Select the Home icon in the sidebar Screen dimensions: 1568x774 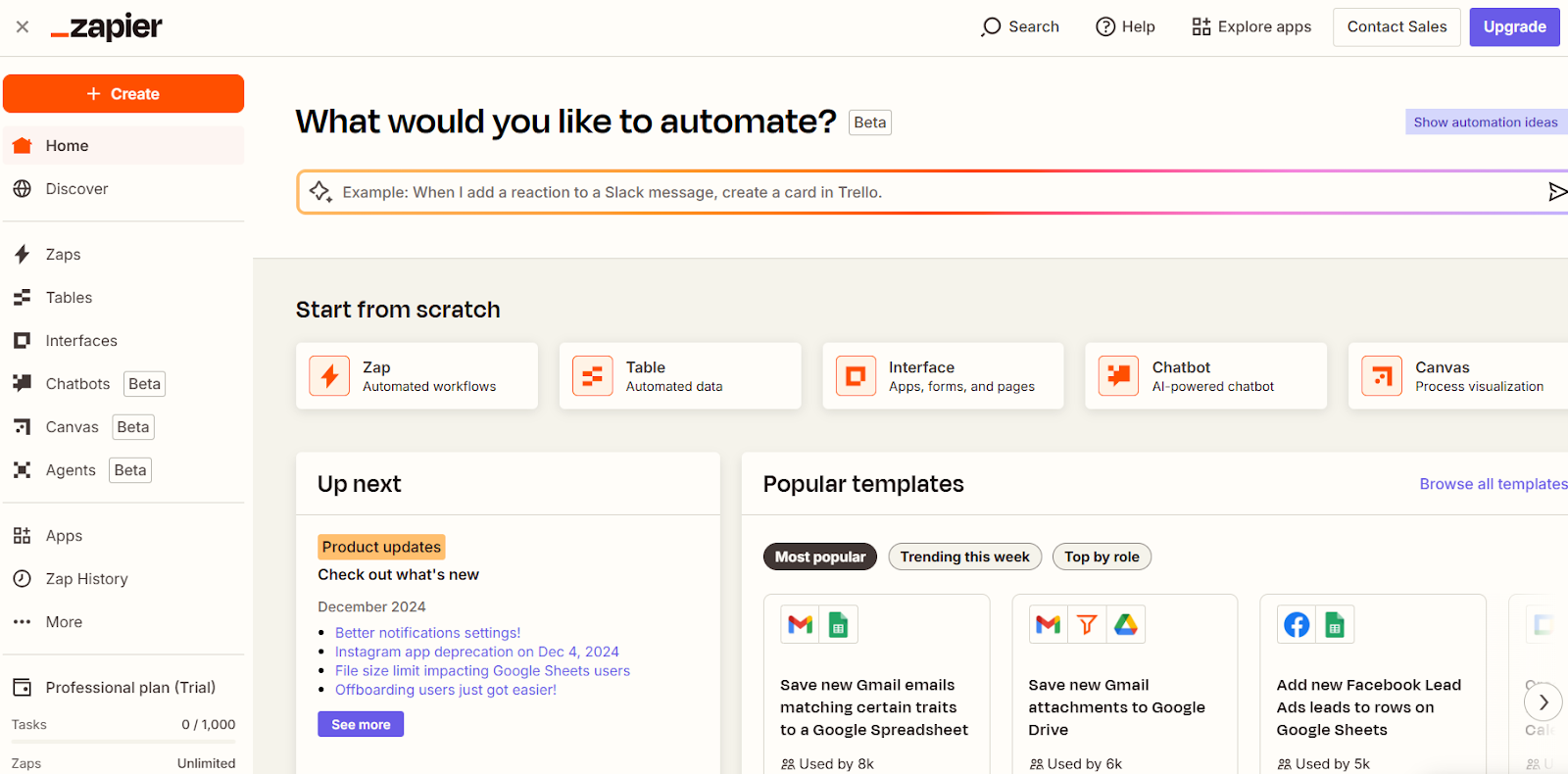click(23, 146)
